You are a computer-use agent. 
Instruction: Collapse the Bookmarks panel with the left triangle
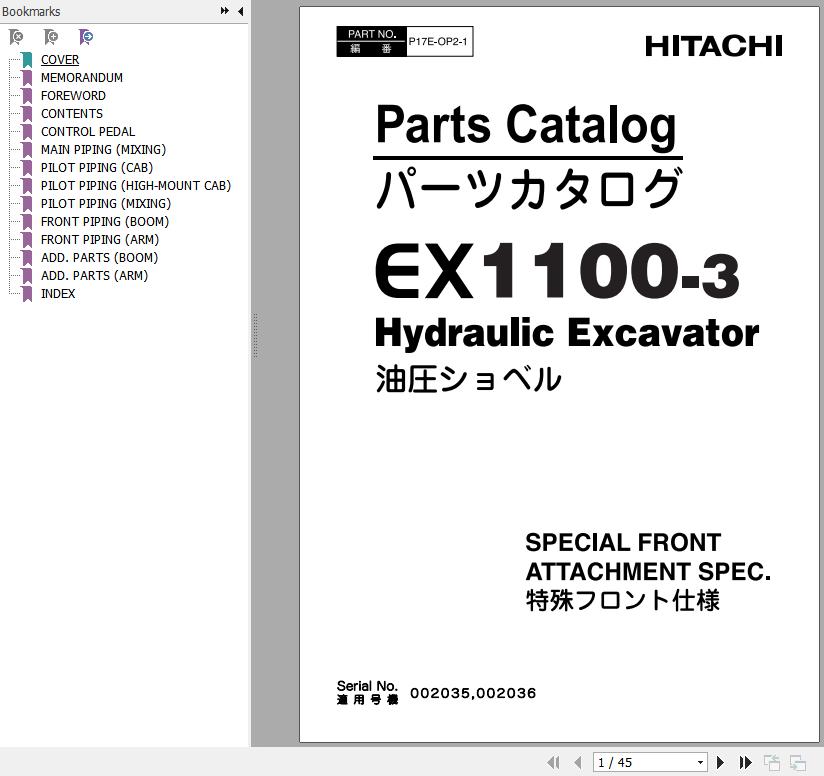click(241, 11)
